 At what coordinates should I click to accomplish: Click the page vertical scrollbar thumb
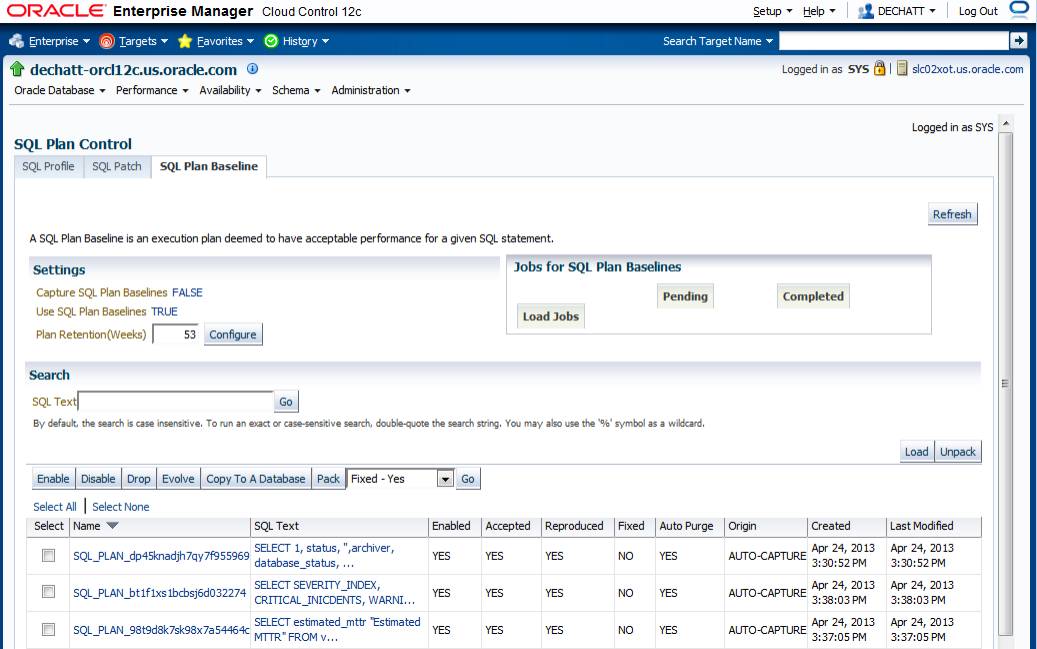[1006, 384]
